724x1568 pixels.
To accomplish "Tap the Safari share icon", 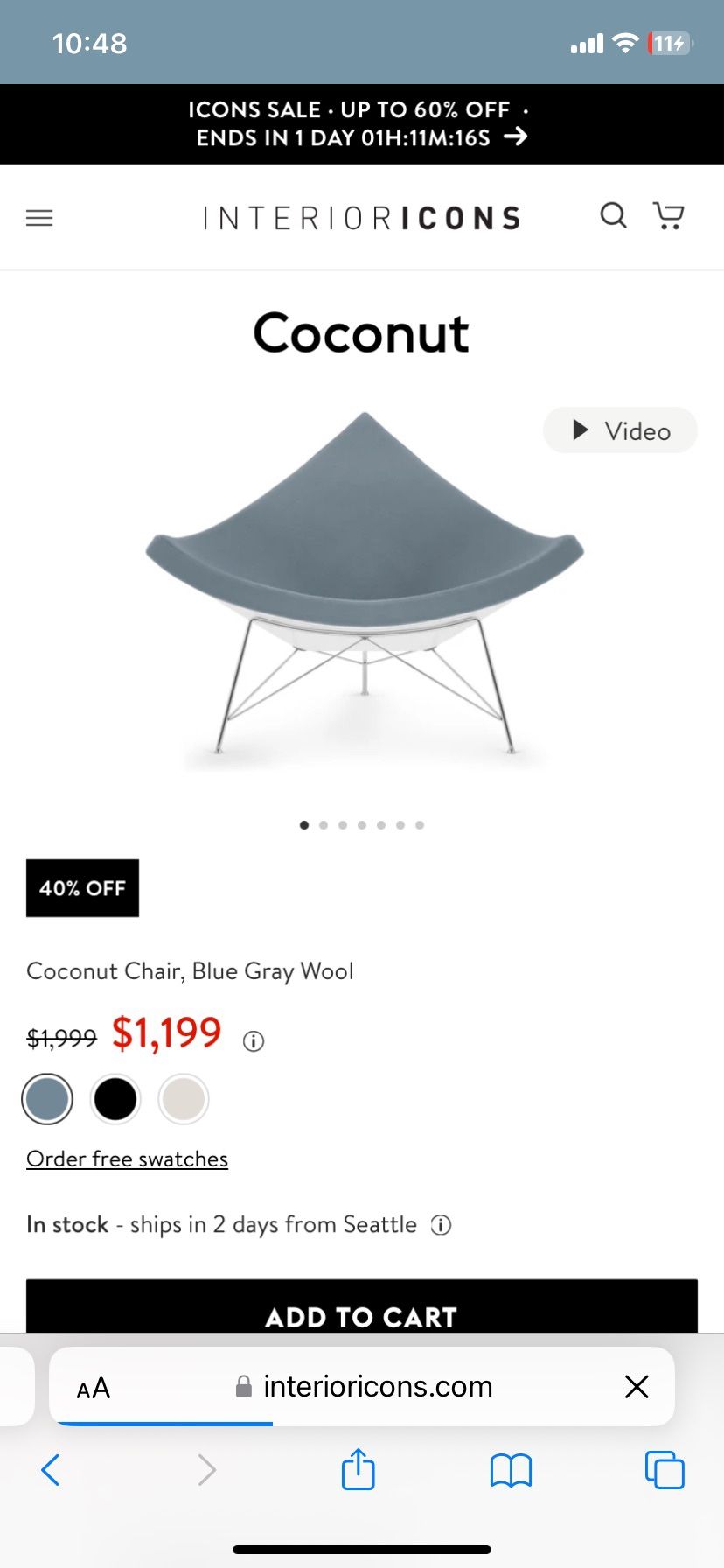I will click(x=358, y=1469).
